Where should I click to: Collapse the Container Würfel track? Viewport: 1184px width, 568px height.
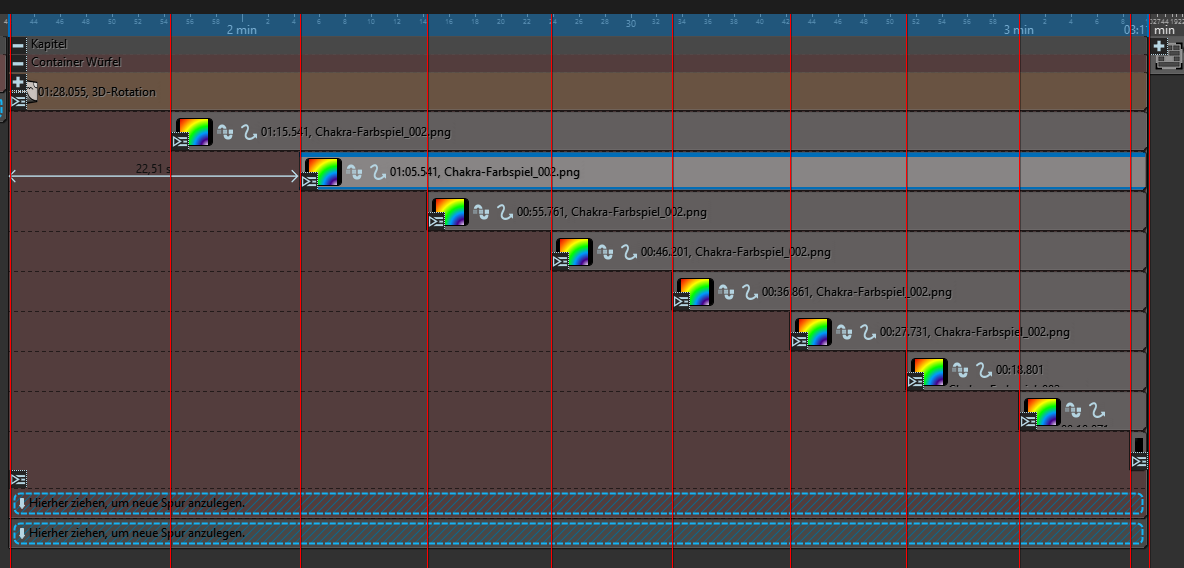tap(18, 62)
